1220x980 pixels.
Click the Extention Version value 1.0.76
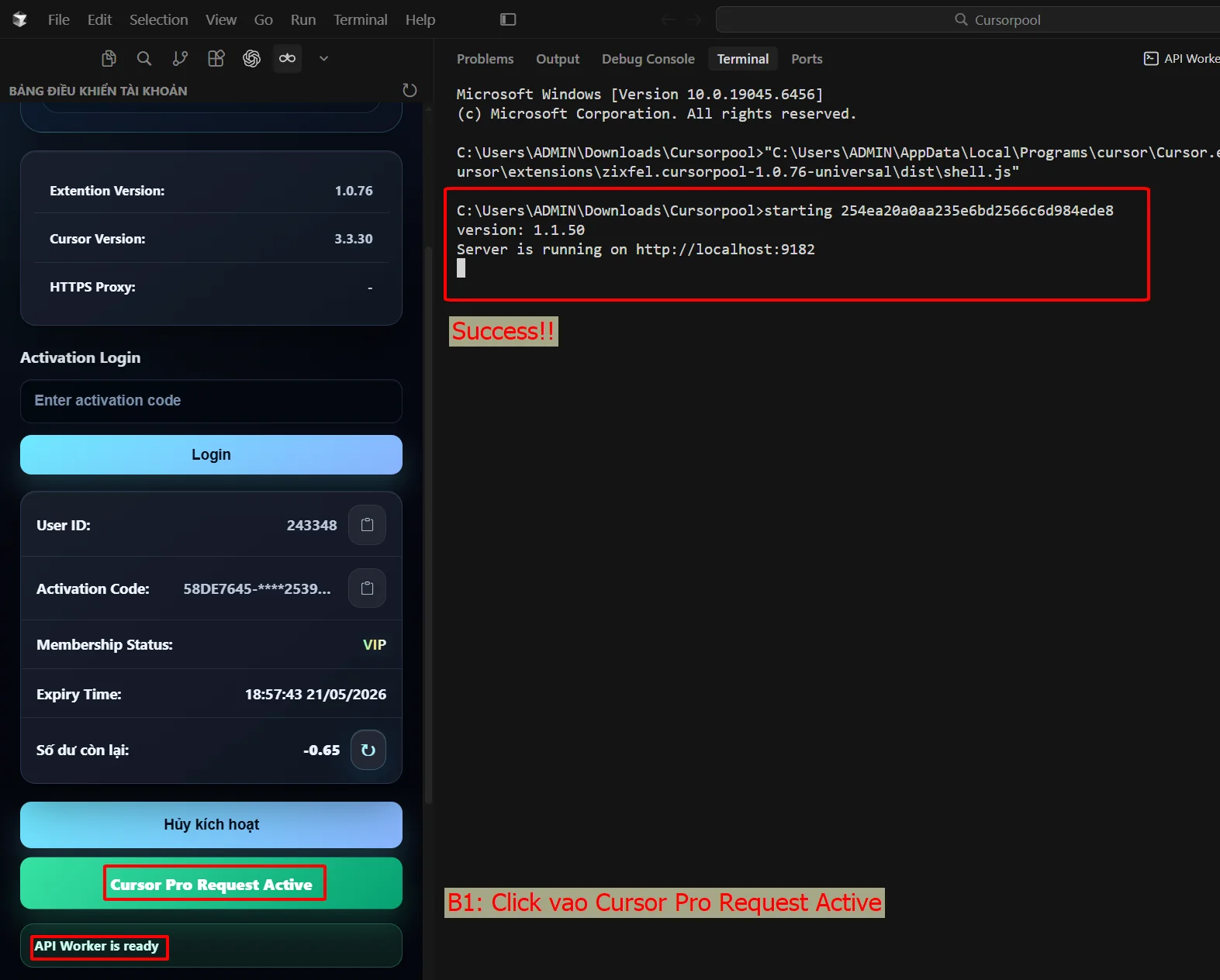354,191
